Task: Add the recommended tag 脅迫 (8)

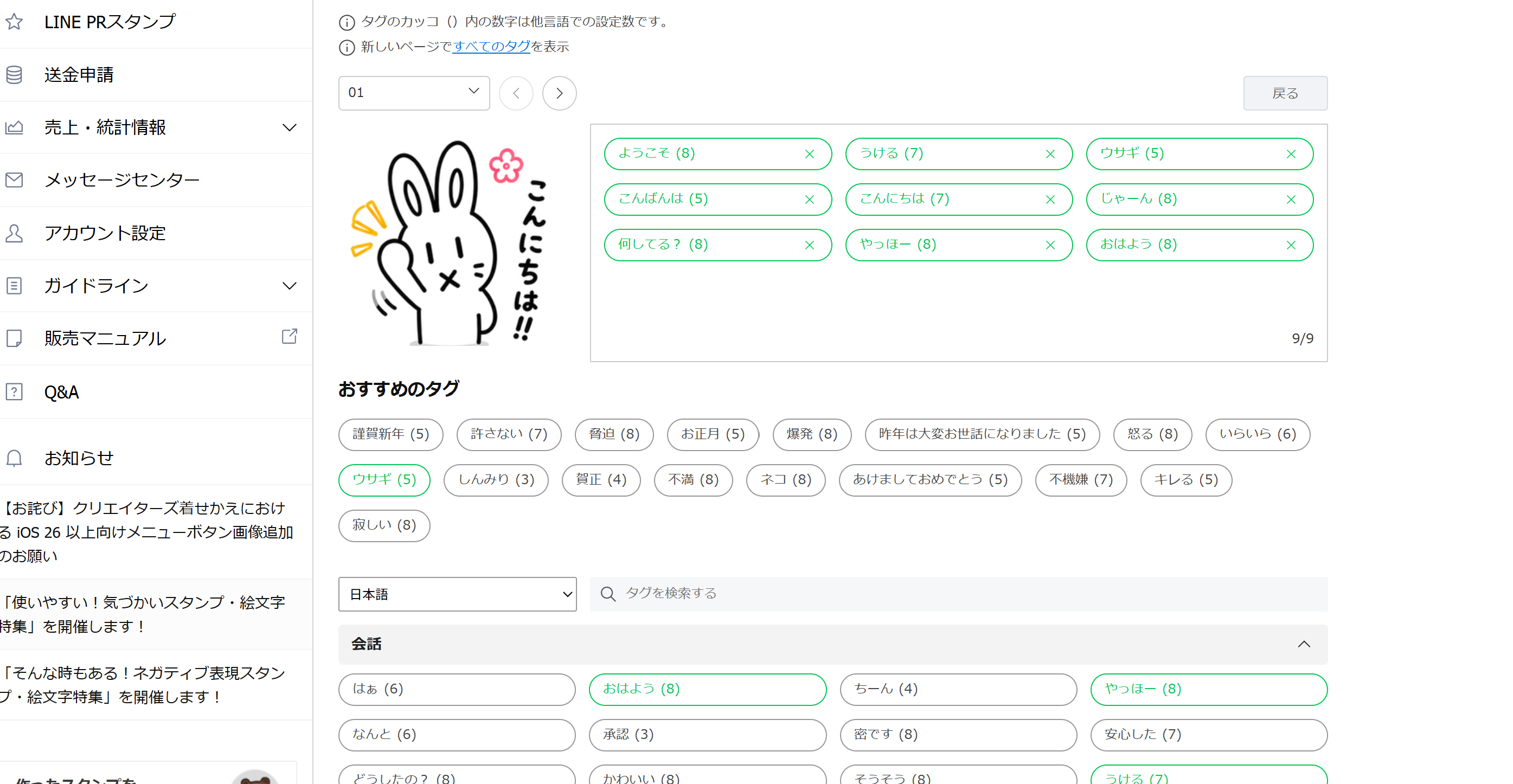Action: pos(614,435)
